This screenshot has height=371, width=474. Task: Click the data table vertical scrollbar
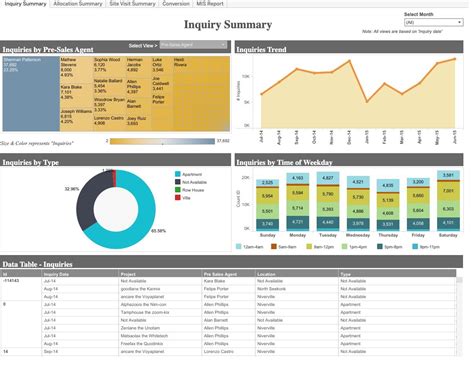[459, 316]
